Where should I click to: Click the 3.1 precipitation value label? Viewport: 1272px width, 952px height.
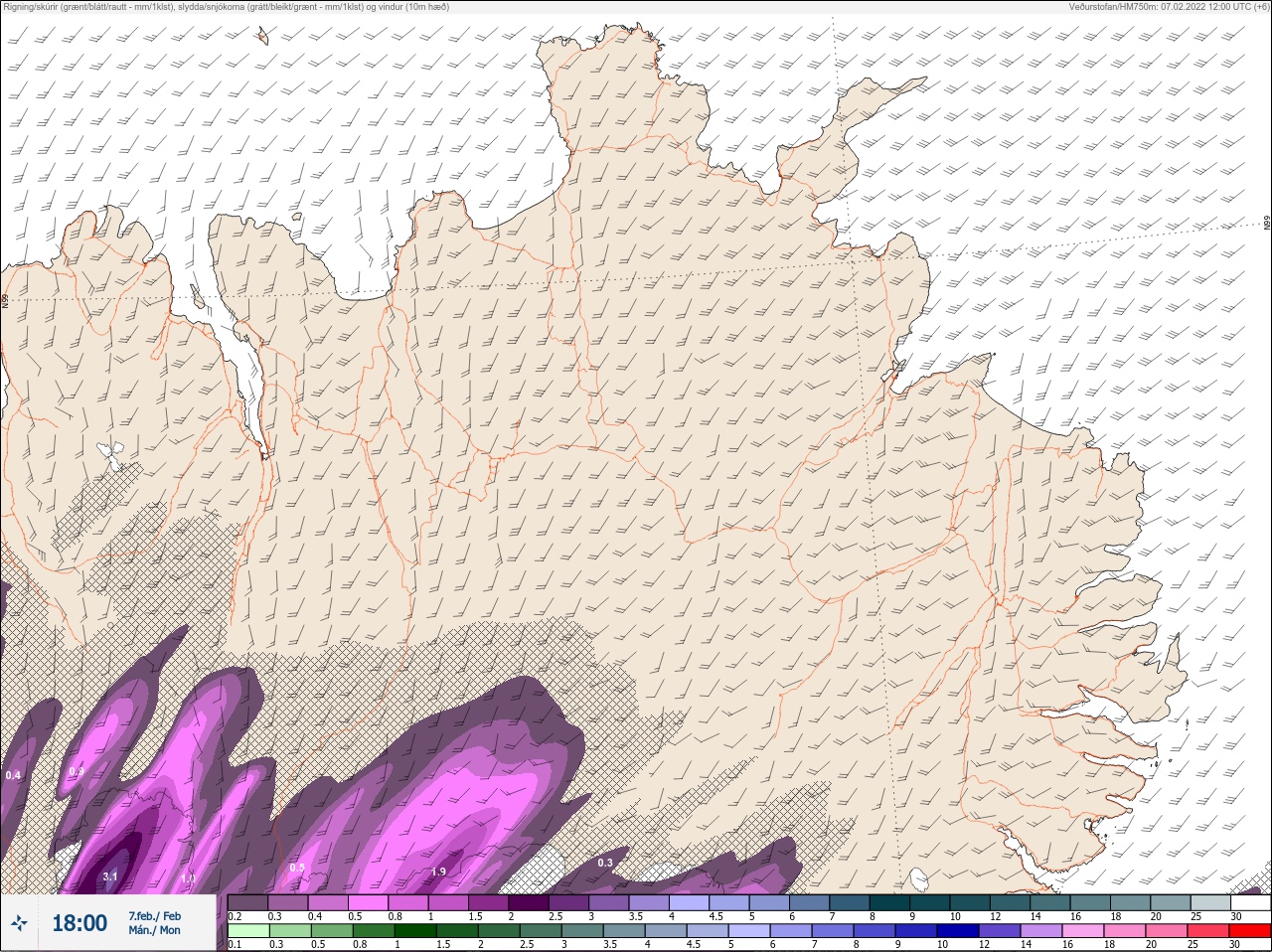(x=110, y=876)
